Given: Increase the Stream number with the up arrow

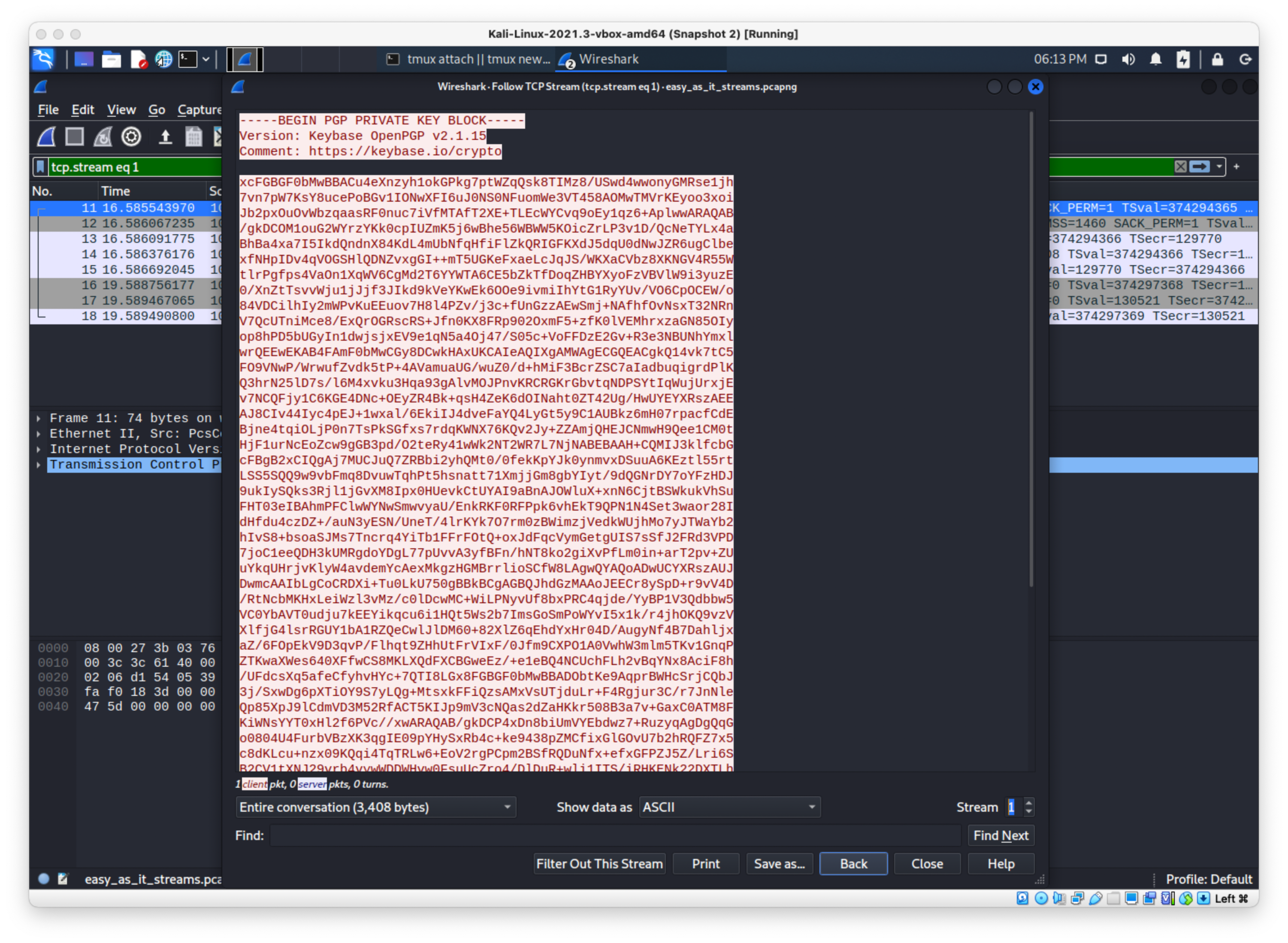Looking at the screenshot, I should 1029,803.
